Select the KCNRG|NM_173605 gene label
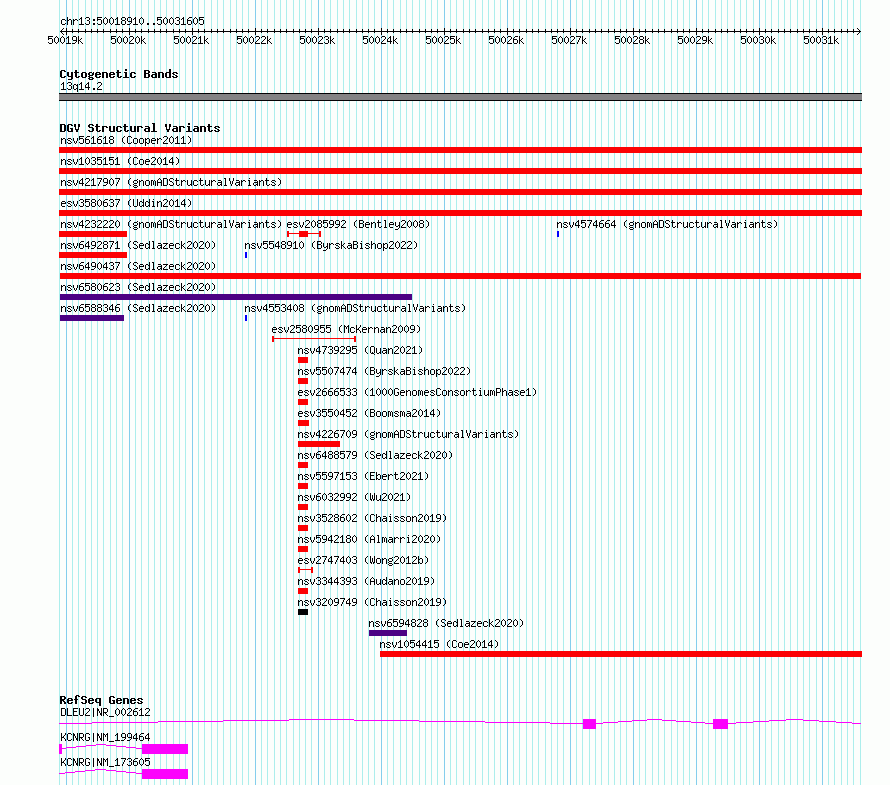The image size is (890, 785). click(105, 762)
